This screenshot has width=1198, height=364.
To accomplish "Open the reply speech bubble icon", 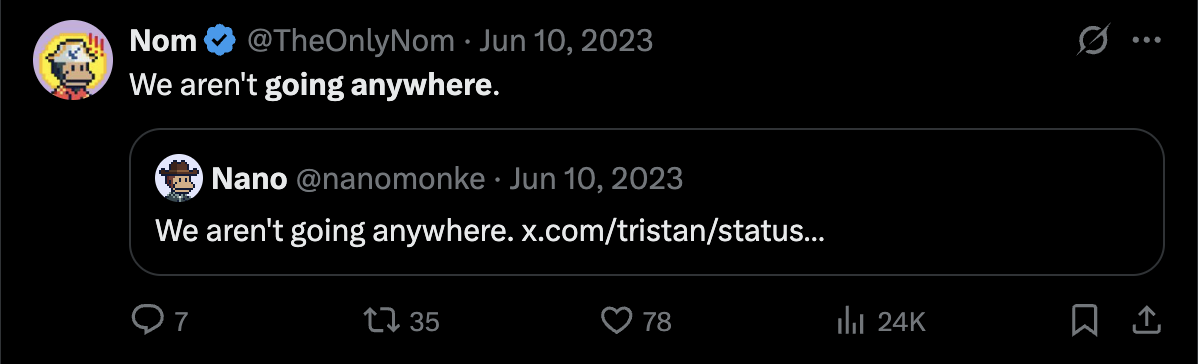I will (147, 320).
